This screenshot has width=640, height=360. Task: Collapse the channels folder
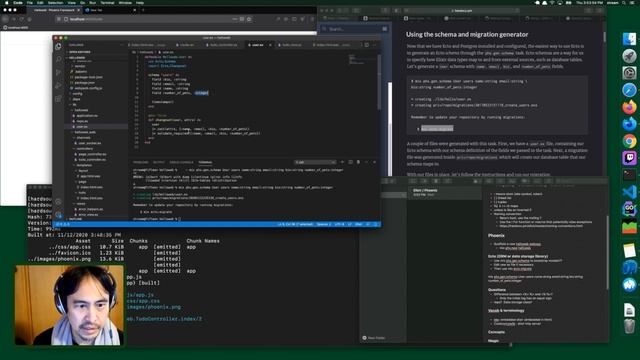pos(84,138)
